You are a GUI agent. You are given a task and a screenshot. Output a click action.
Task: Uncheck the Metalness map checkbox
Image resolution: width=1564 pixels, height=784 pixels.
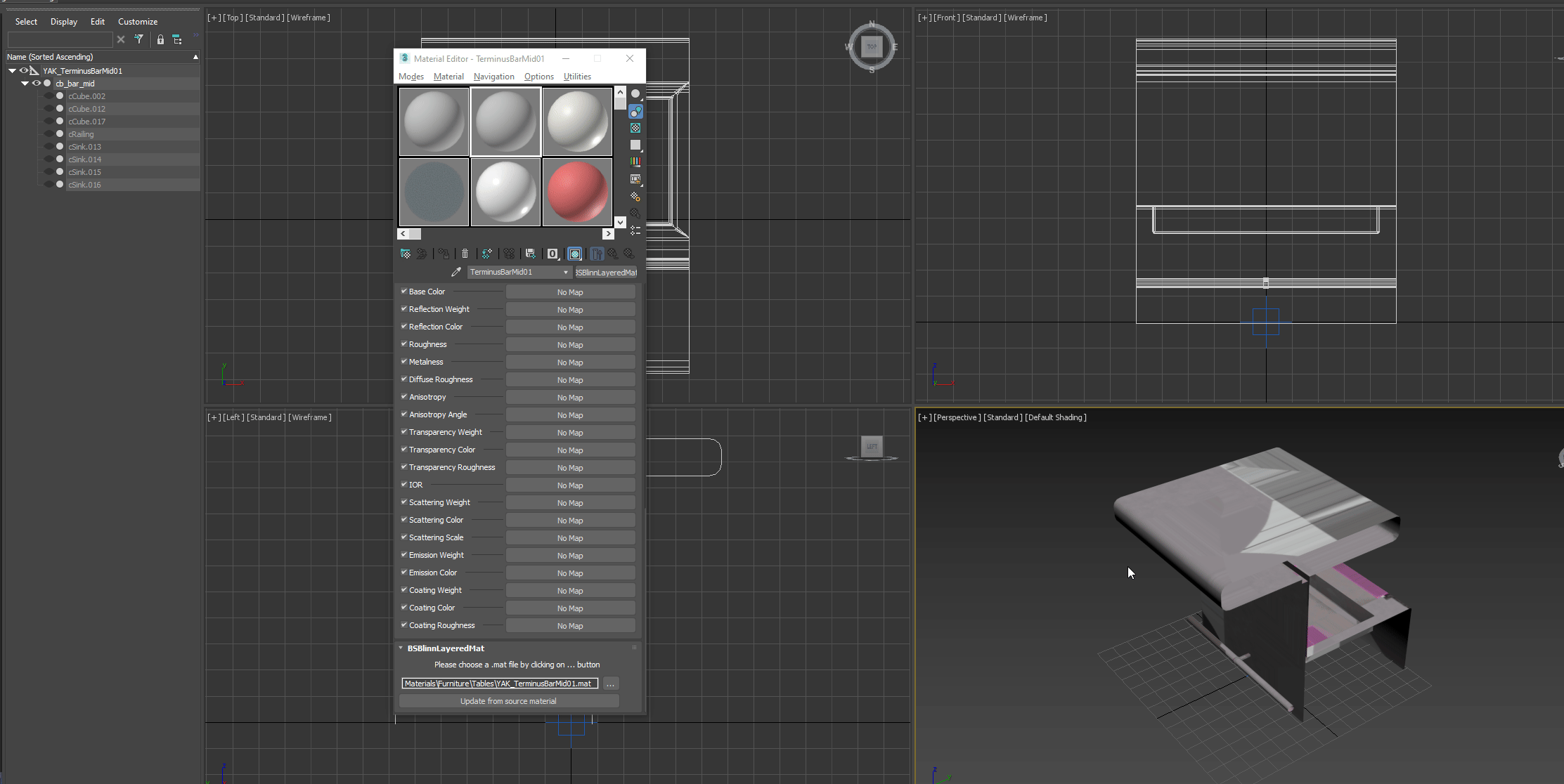(404, 361)
